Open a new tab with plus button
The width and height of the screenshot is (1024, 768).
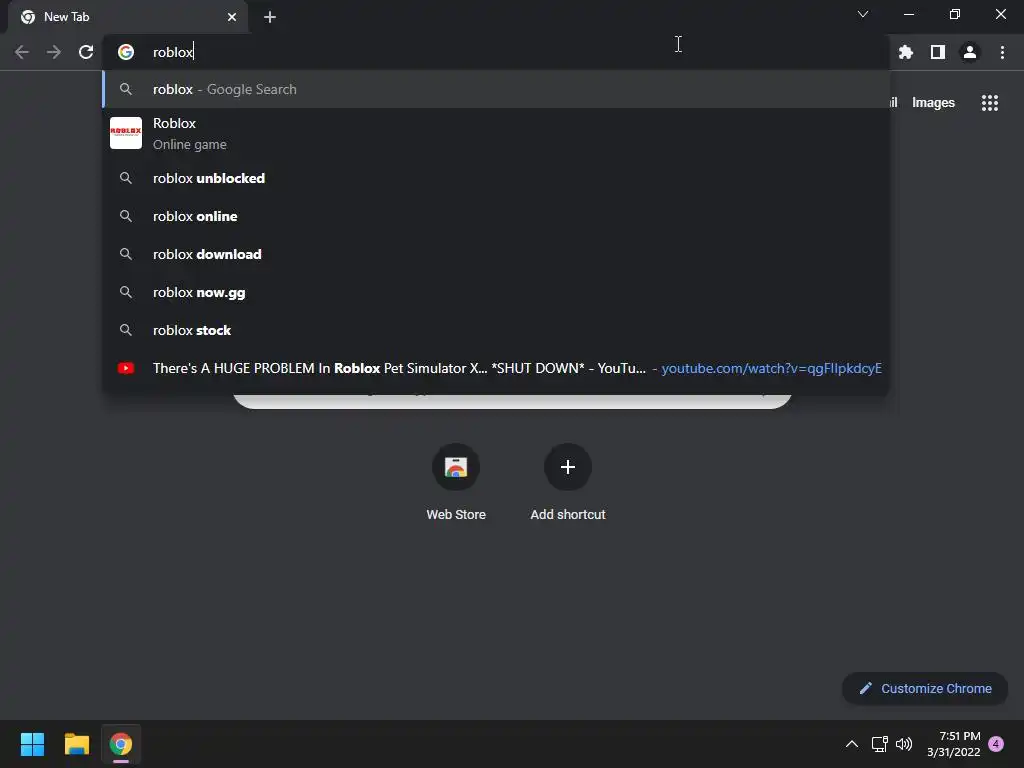click(x=270, y=17)
